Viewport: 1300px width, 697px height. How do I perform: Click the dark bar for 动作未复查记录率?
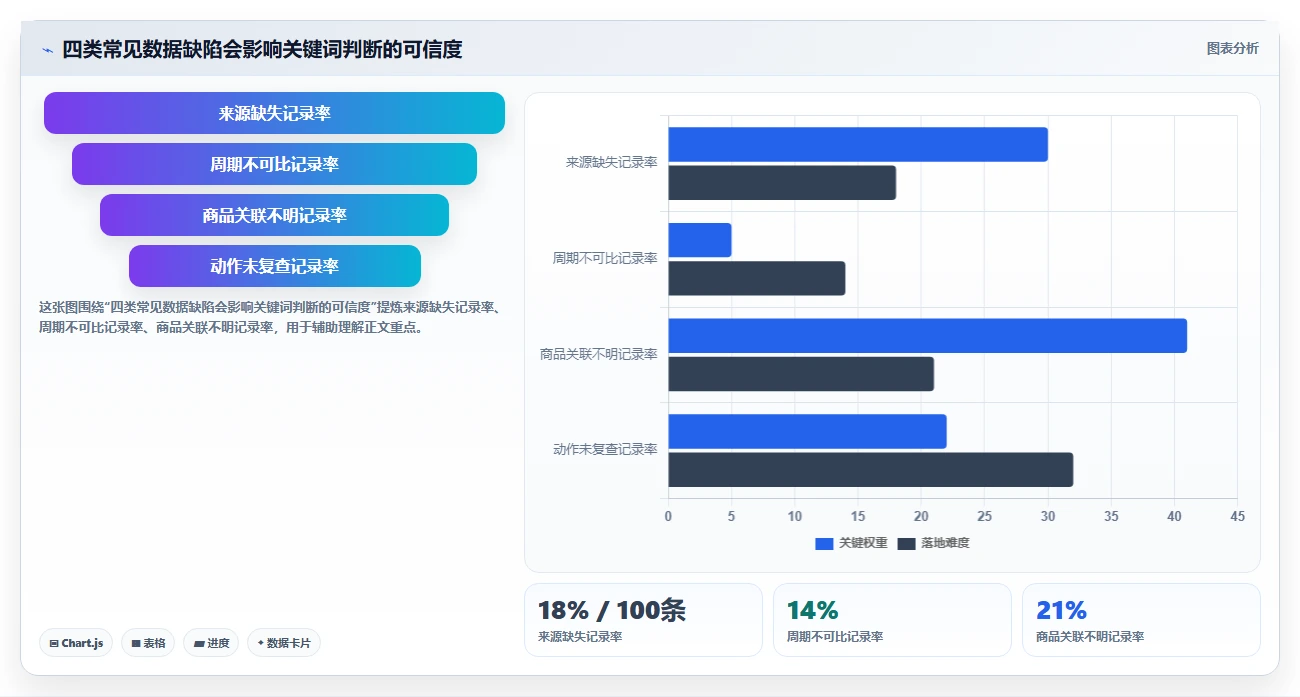coord(871,470)
